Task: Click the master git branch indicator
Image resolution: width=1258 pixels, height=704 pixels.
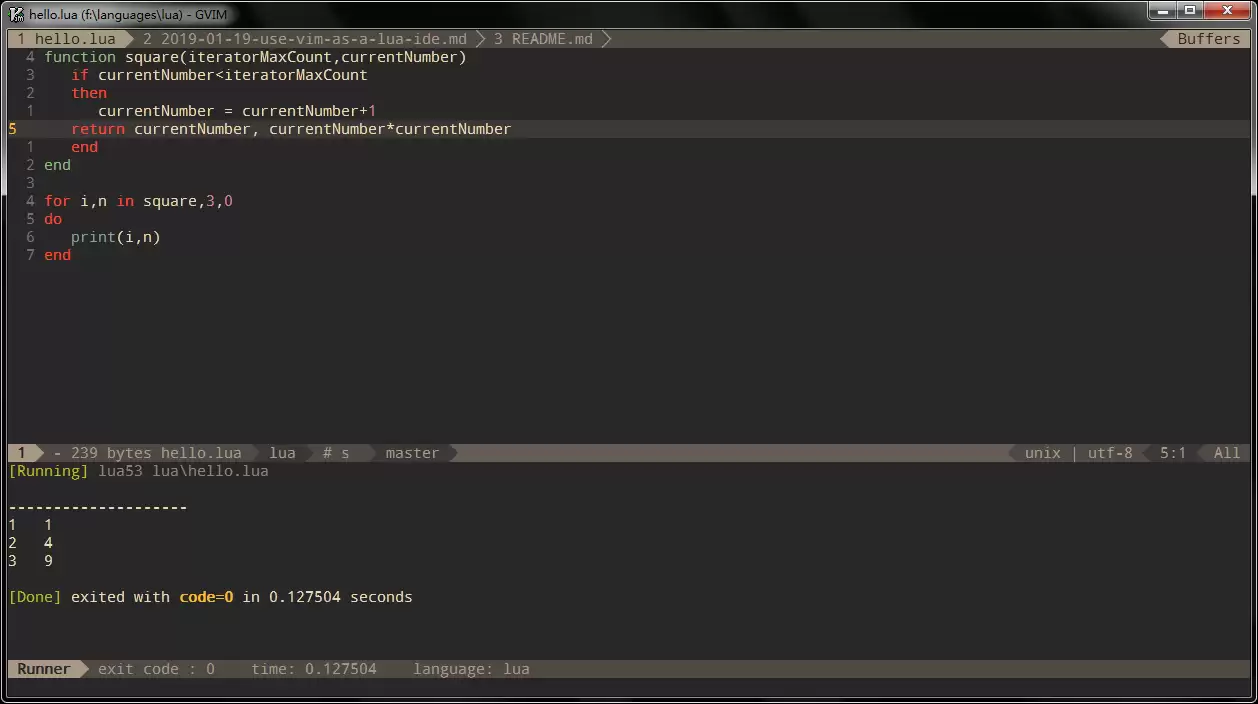Action: [x=412, y=453]
